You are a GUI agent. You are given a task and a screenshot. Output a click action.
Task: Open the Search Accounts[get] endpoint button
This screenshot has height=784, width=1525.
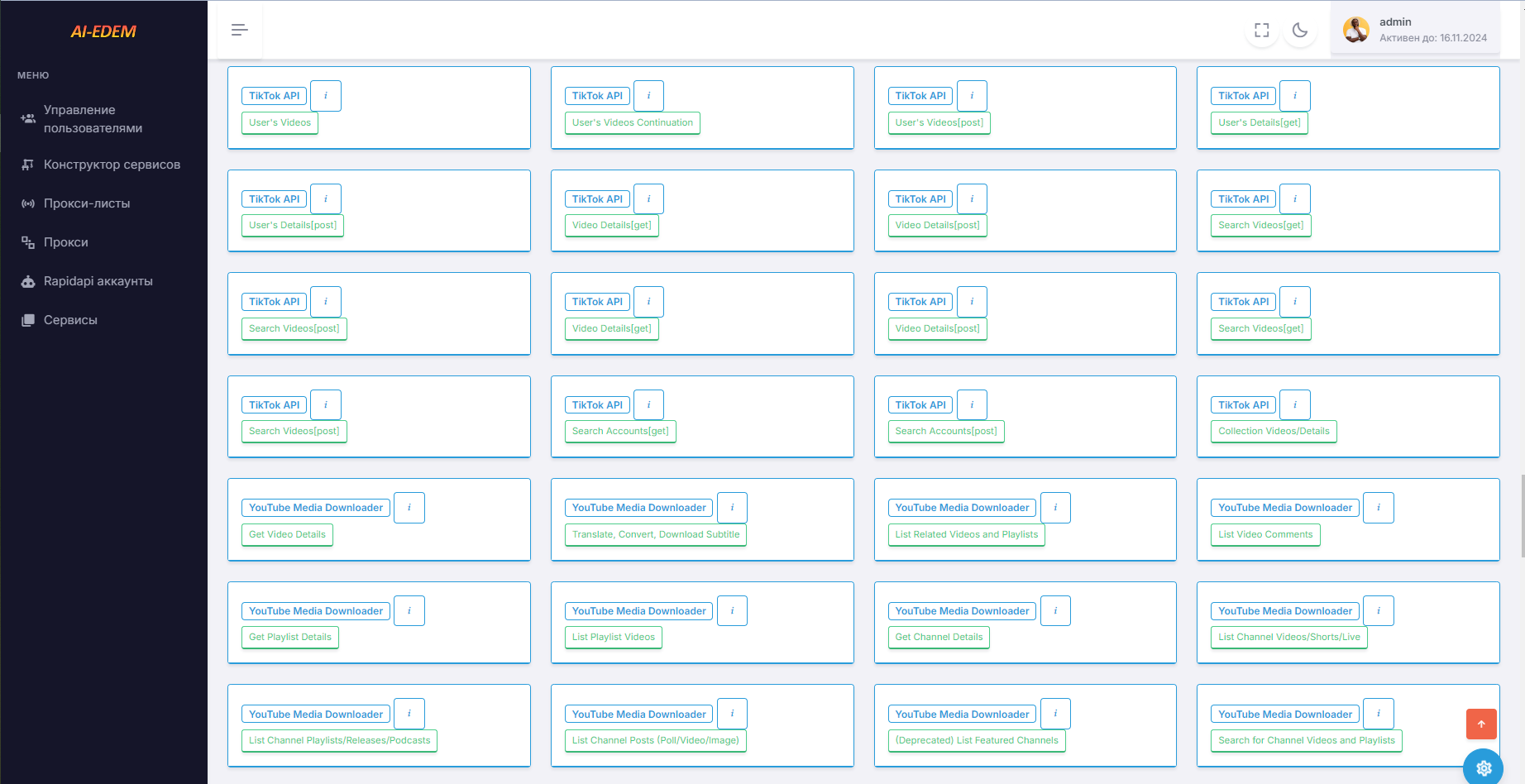point(620,431)
